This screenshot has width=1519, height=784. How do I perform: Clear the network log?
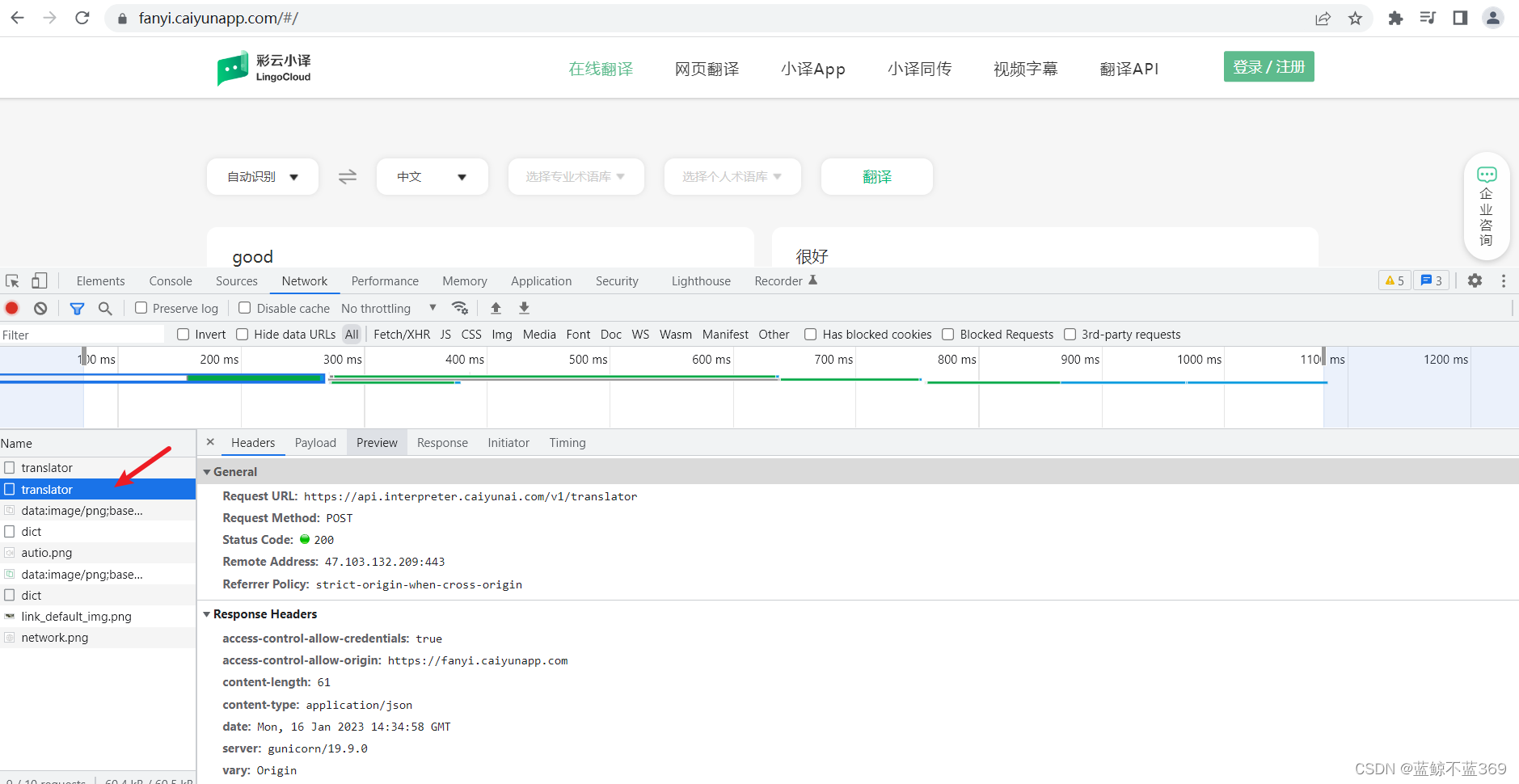point(40,308)
